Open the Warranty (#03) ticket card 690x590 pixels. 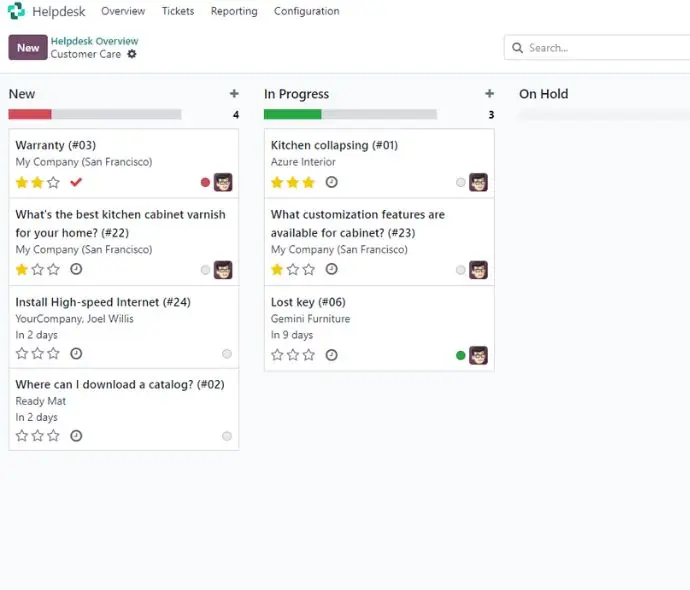(x=124, y=163)
